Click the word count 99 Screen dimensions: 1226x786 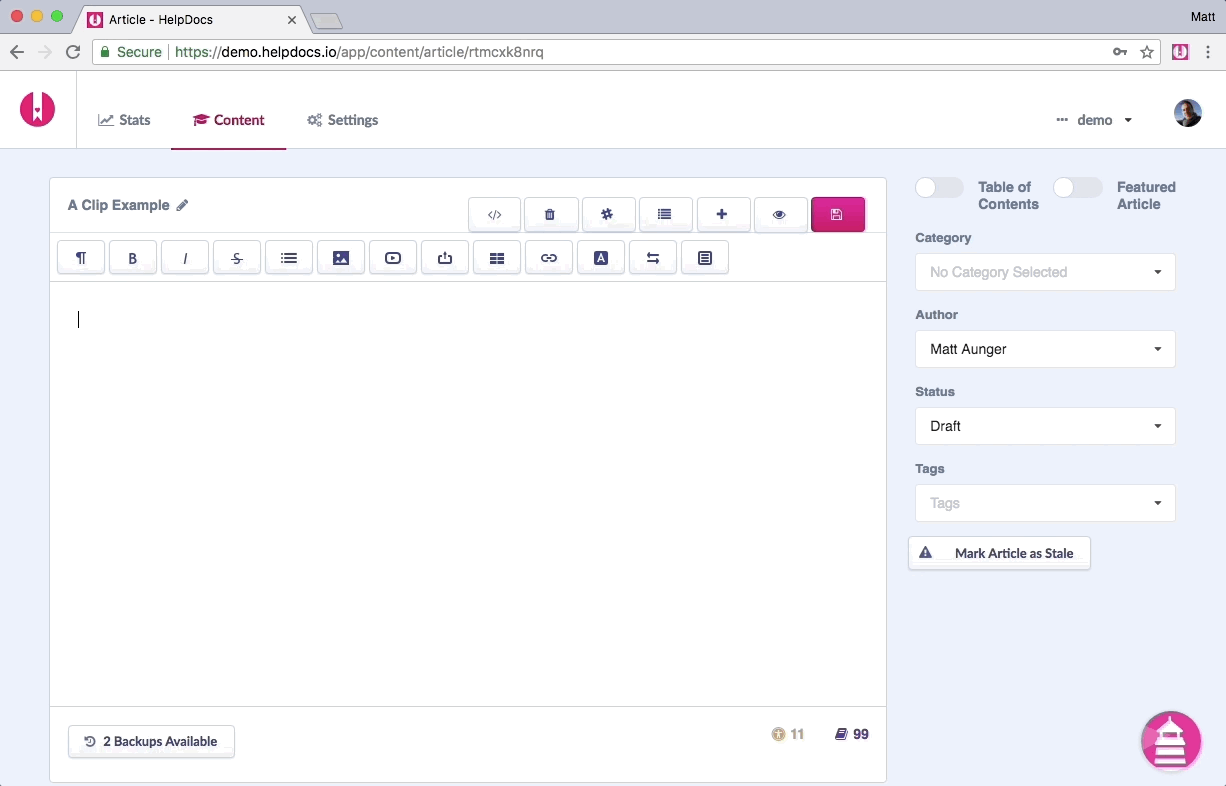[852, 734]
